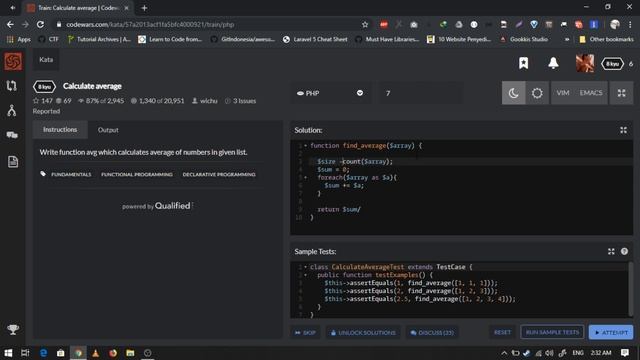This screenshot has width=640, height=360.
Task: Open the docs page sidebar icon
Action: pyautogui.click(x=13, y=162)
